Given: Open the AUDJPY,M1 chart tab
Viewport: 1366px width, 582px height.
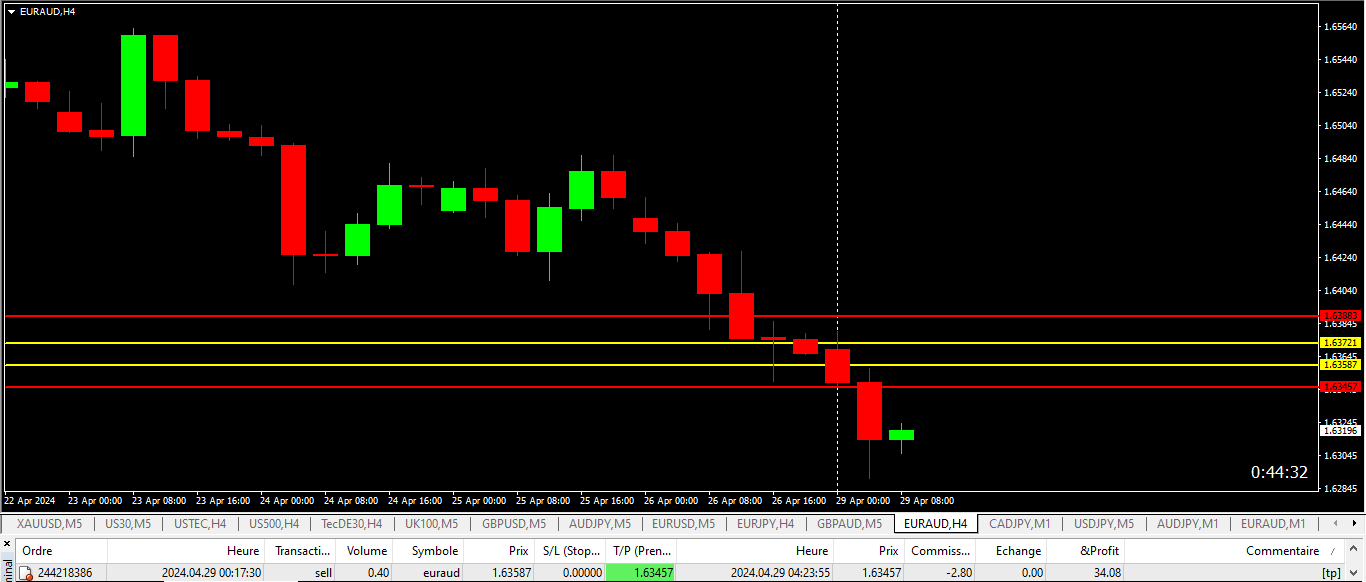Looking at the screenshot, I should [x=1187, y=523].
